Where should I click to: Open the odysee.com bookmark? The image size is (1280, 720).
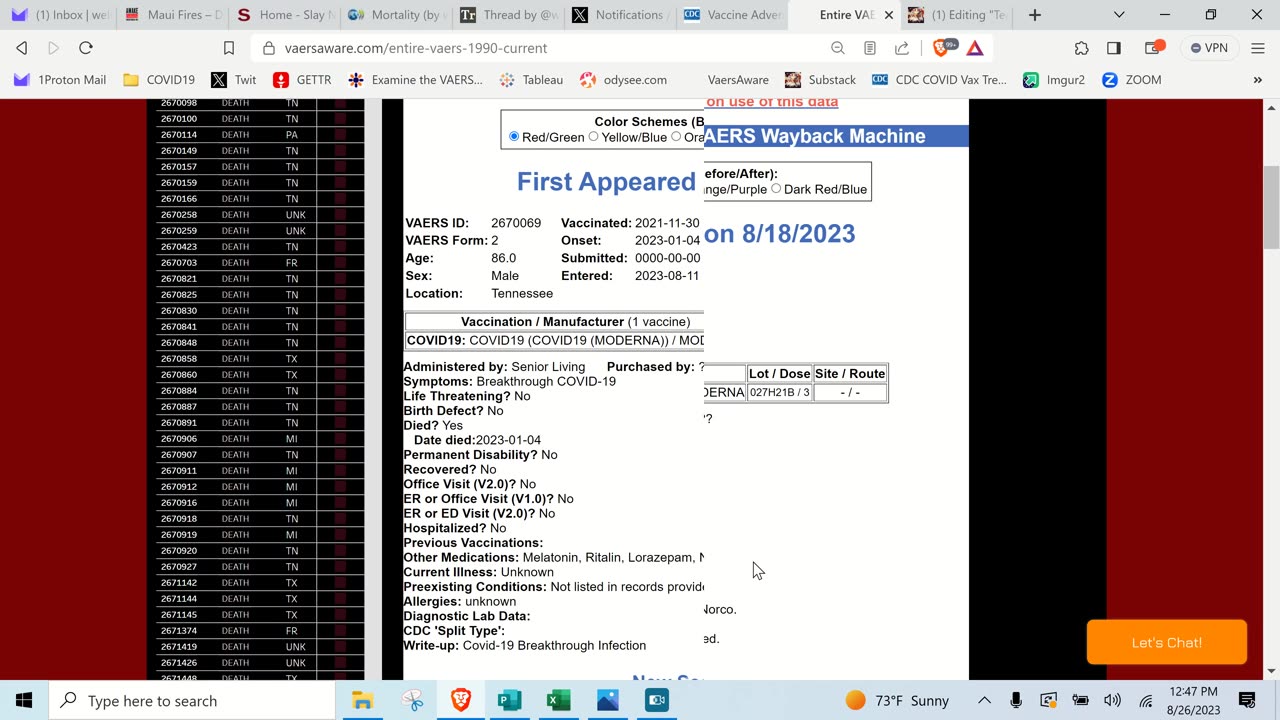coord(623,80)
